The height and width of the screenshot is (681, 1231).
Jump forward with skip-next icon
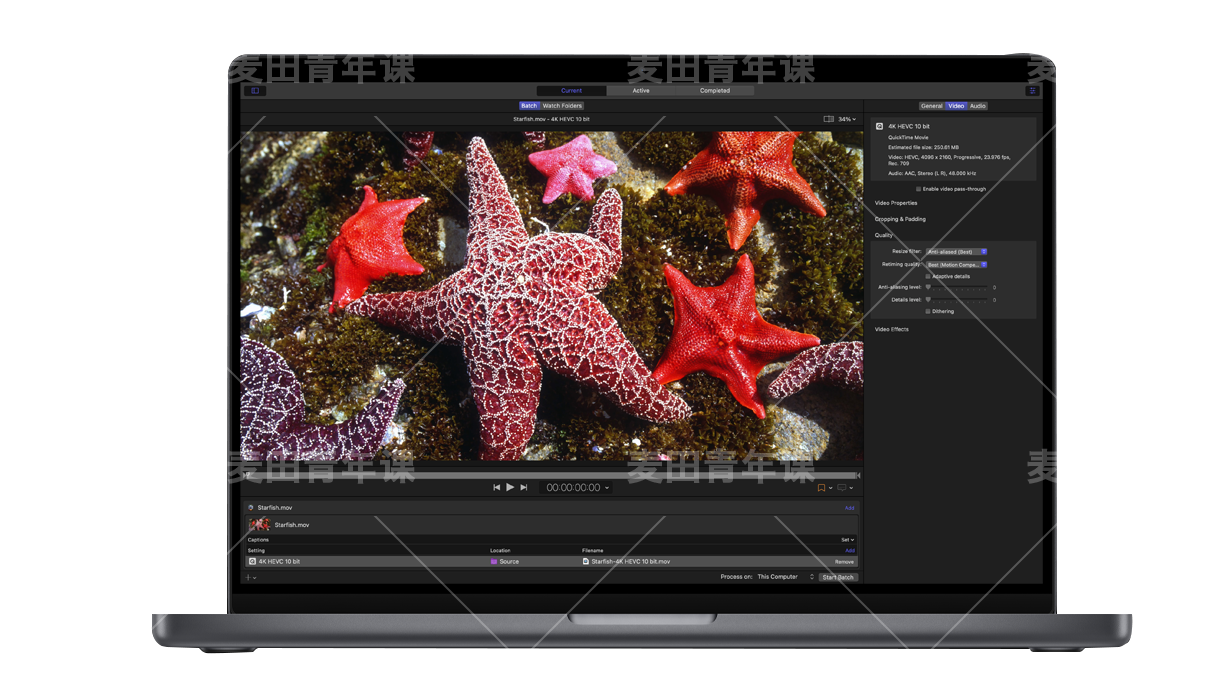523,487
